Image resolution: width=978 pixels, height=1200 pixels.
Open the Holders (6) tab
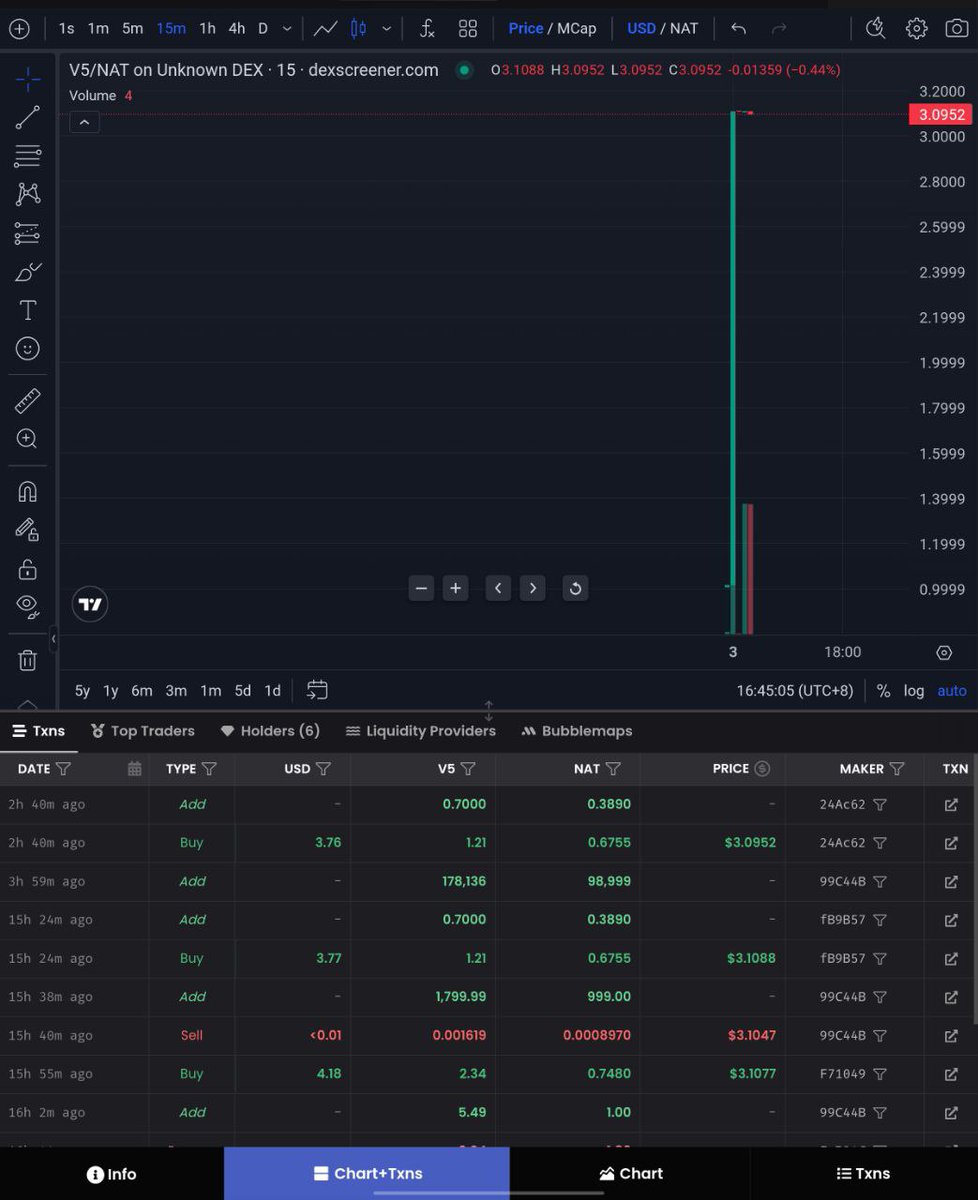point(270,731)
